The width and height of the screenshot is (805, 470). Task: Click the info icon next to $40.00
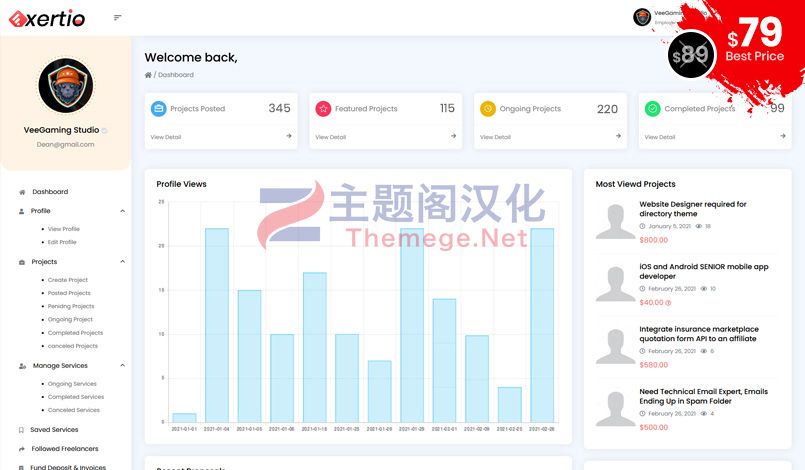[668, 303]
